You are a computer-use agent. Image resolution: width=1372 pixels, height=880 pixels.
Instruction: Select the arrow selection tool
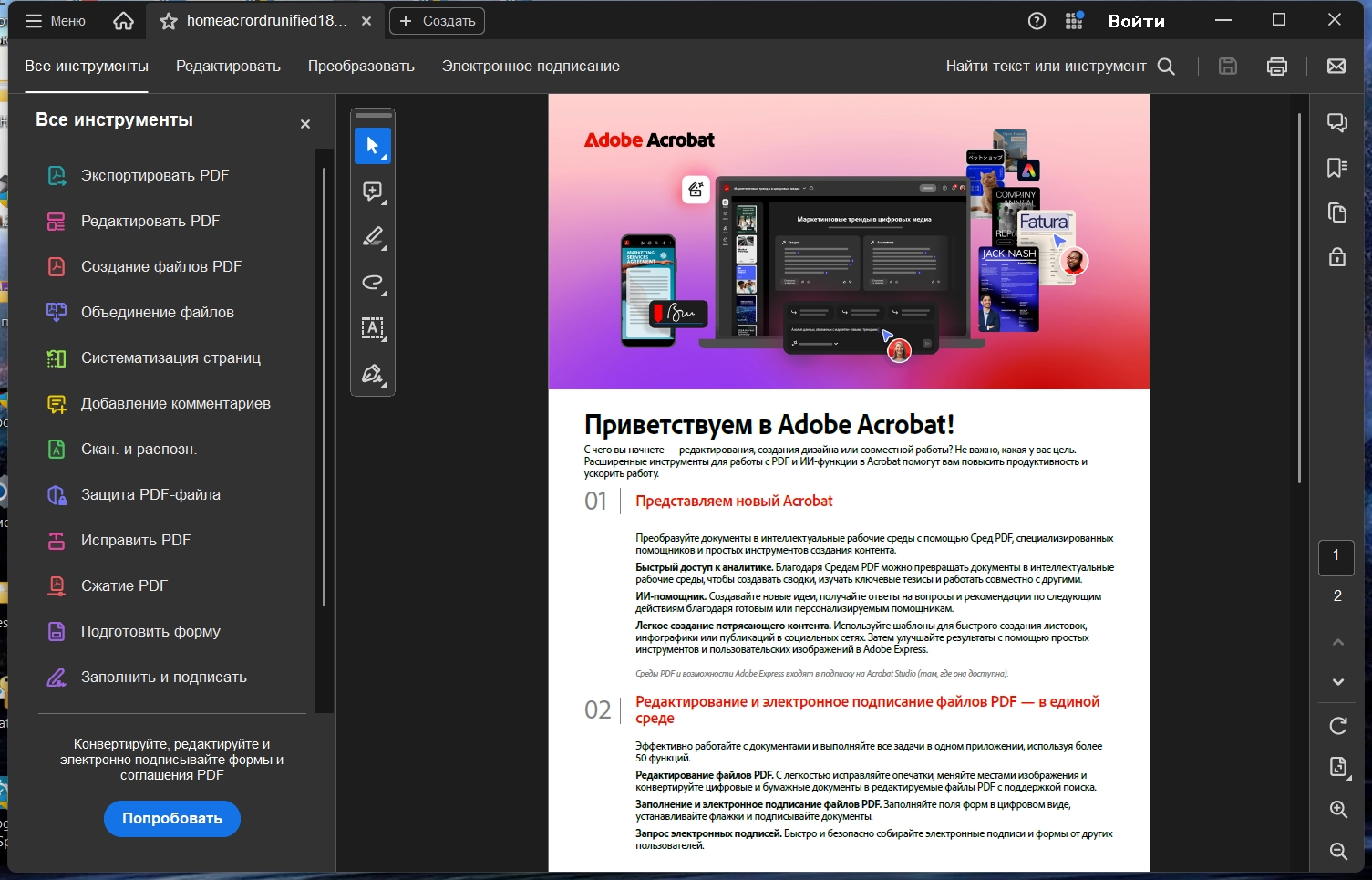(x=373, y=145)
